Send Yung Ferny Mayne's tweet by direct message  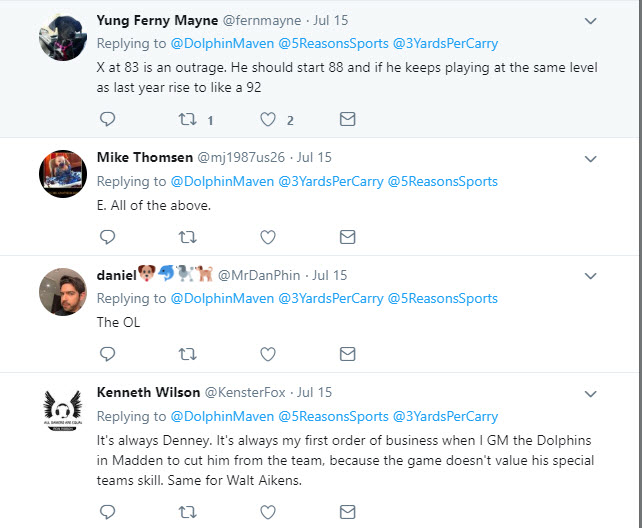(x=347, y=120)
